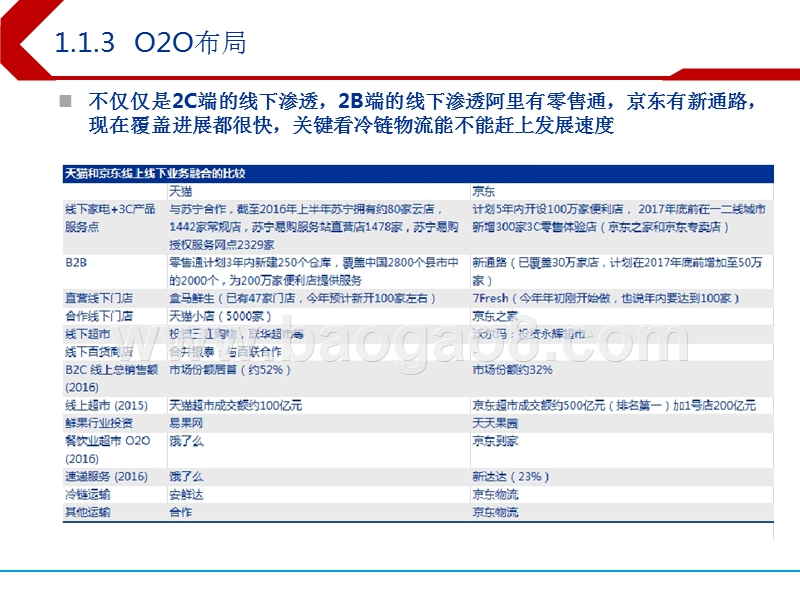The image size is (800, 600).
Task: Click the row label 'B2B'
Action: [x=76, y=262]
